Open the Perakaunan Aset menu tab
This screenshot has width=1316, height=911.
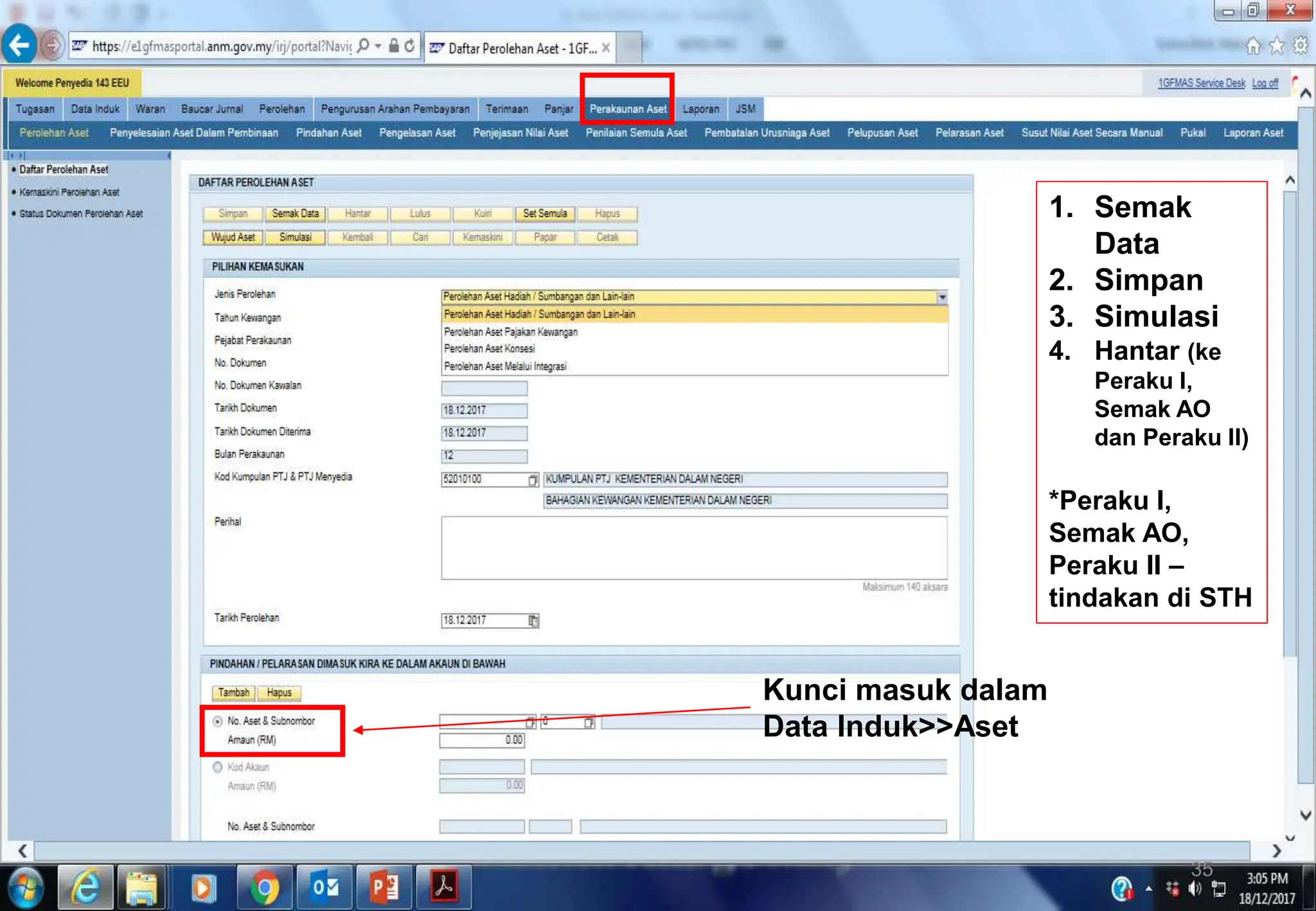coord(628,109)
